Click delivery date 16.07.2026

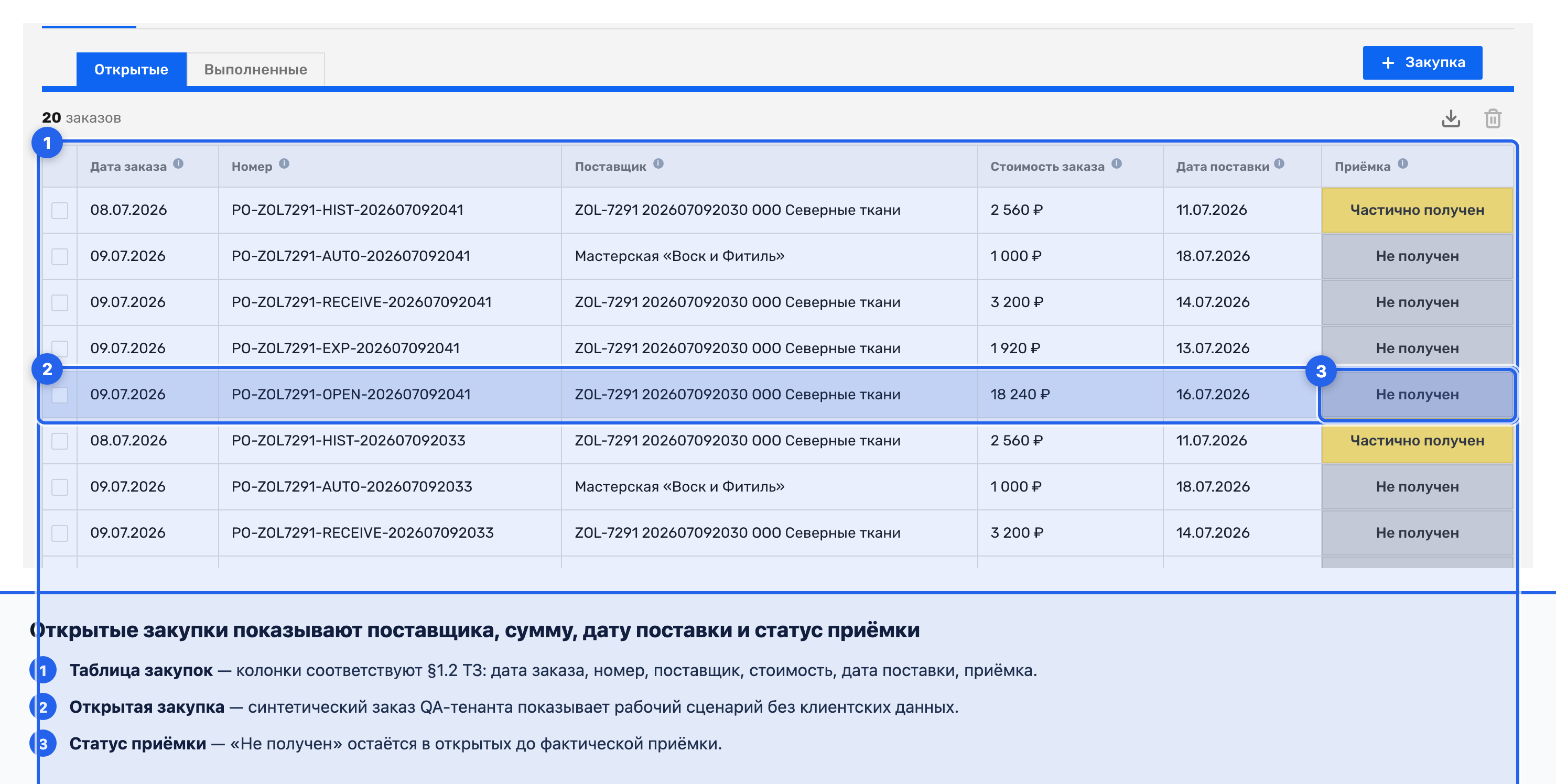[1212, 395]
